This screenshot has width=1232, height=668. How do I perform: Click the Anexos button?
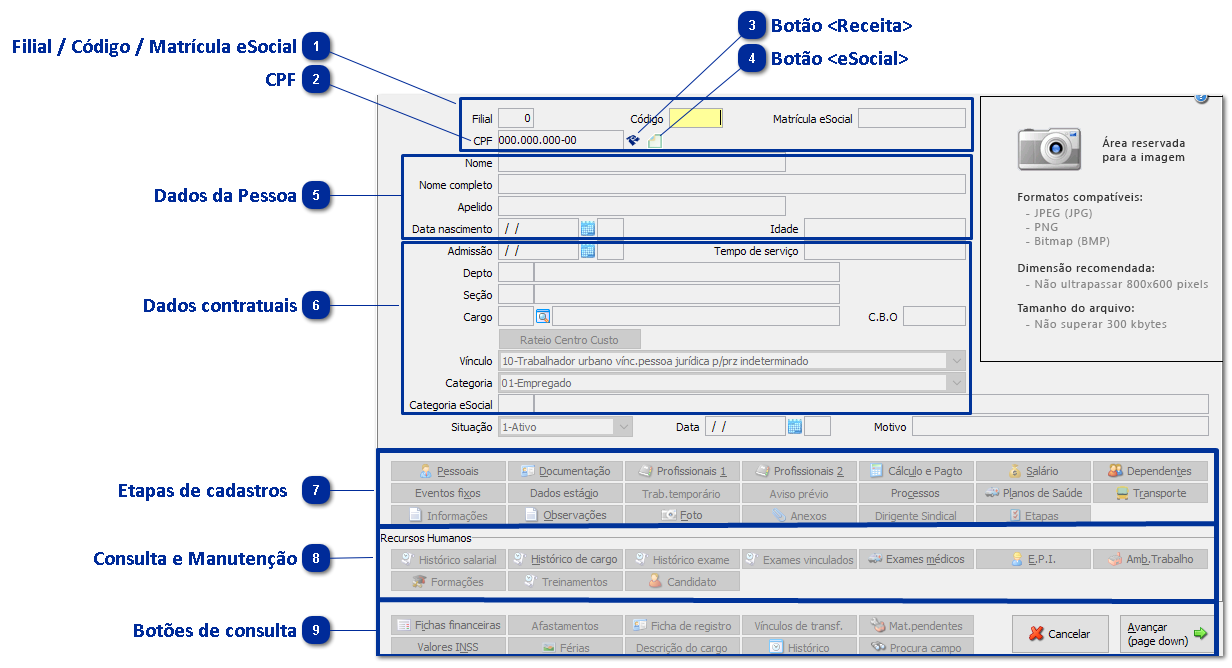click(x=799, y=515)
